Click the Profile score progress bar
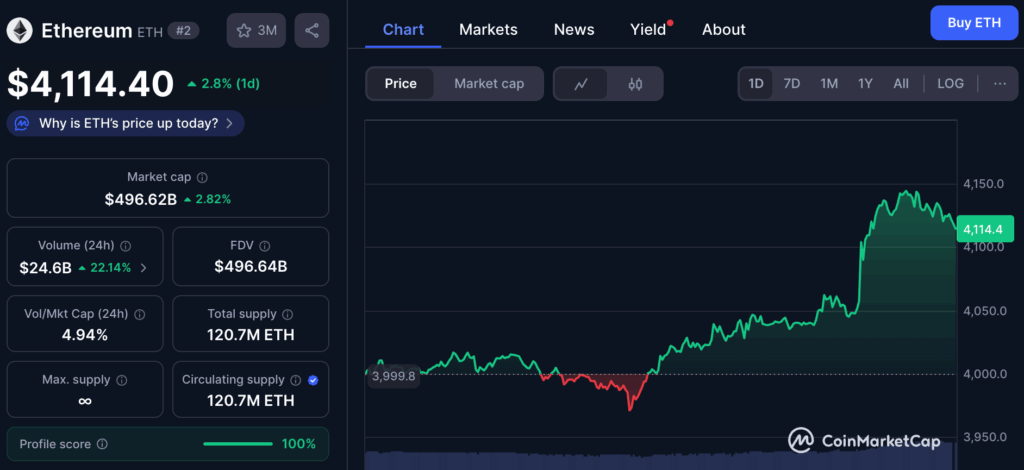This screenshot has width=1024, height=470. coord(237,444)
